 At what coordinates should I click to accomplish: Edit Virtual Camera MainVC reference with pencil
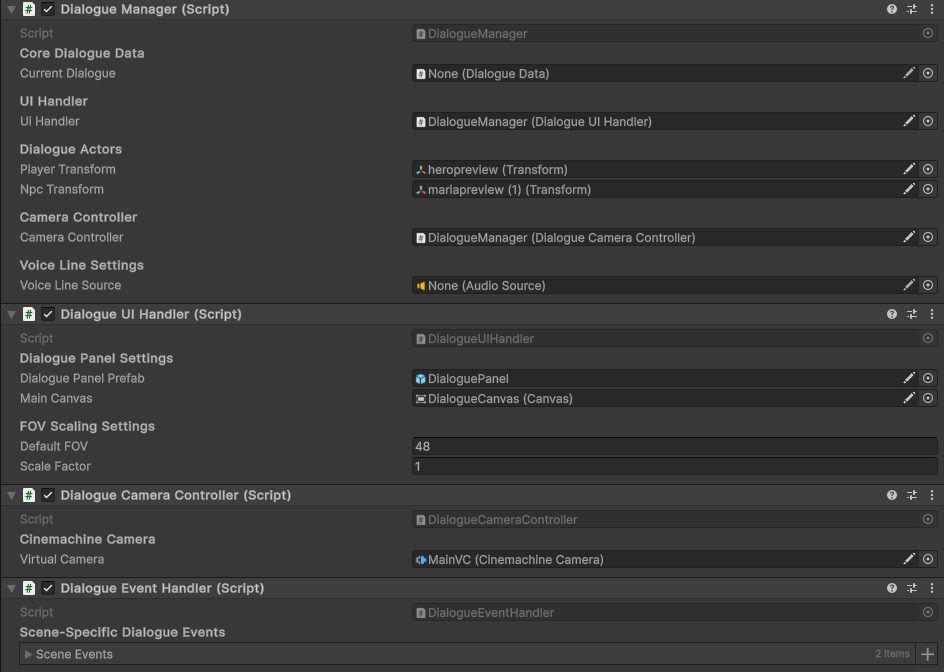coord(908,559)
